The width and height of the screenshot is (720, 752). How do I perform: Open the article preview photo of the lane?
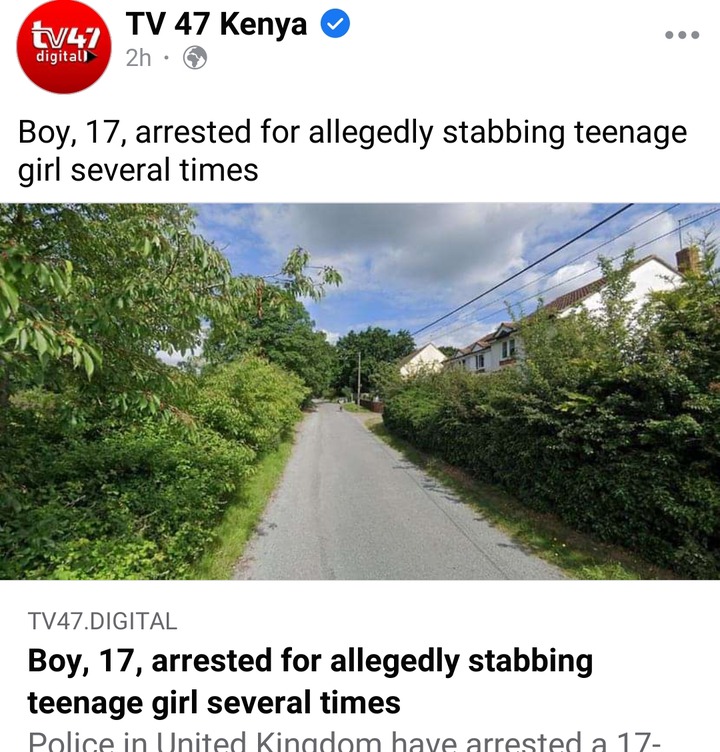click(x=360, y=391)
